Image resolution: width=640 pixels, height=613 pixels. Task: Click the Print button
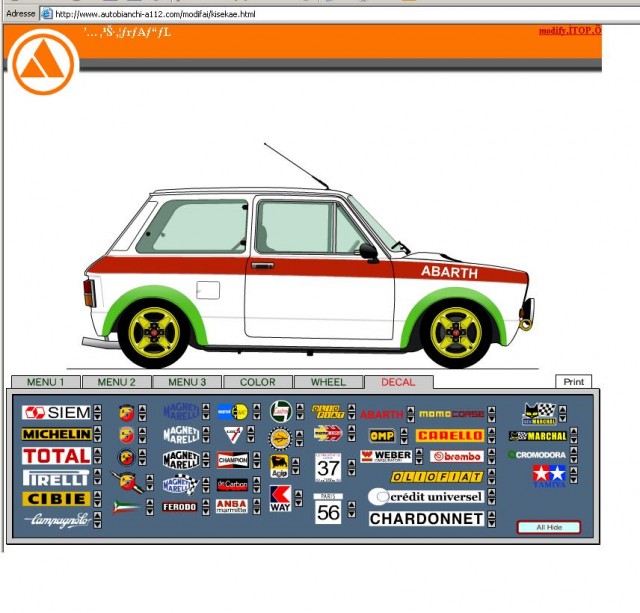coord(573,382)
